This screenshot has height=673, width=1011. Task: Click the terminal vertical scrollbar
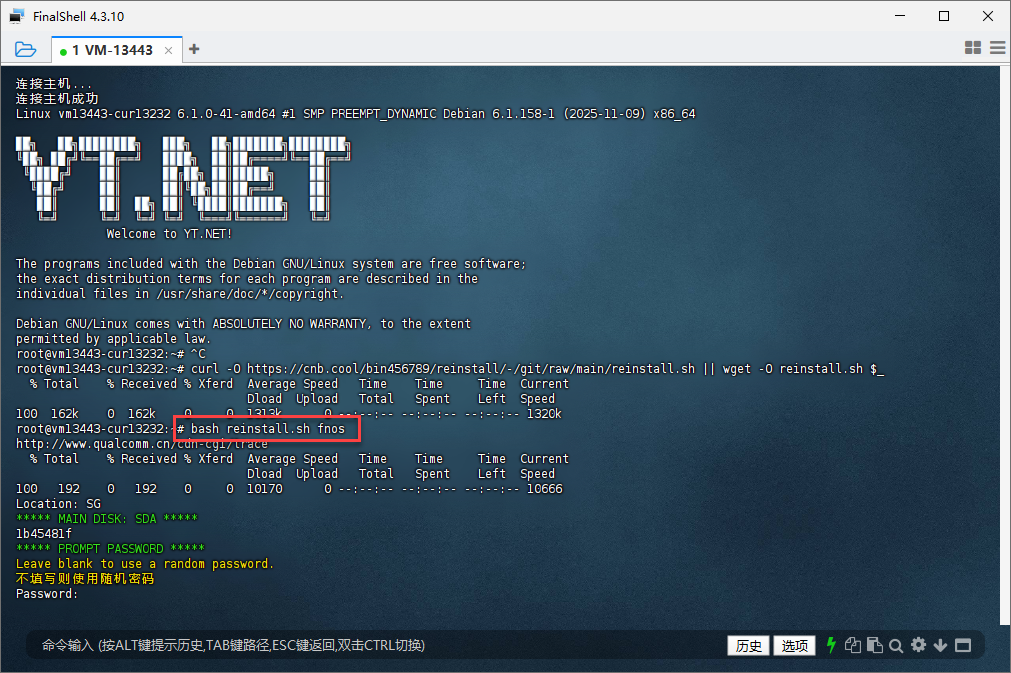[x=1005, y=345]
